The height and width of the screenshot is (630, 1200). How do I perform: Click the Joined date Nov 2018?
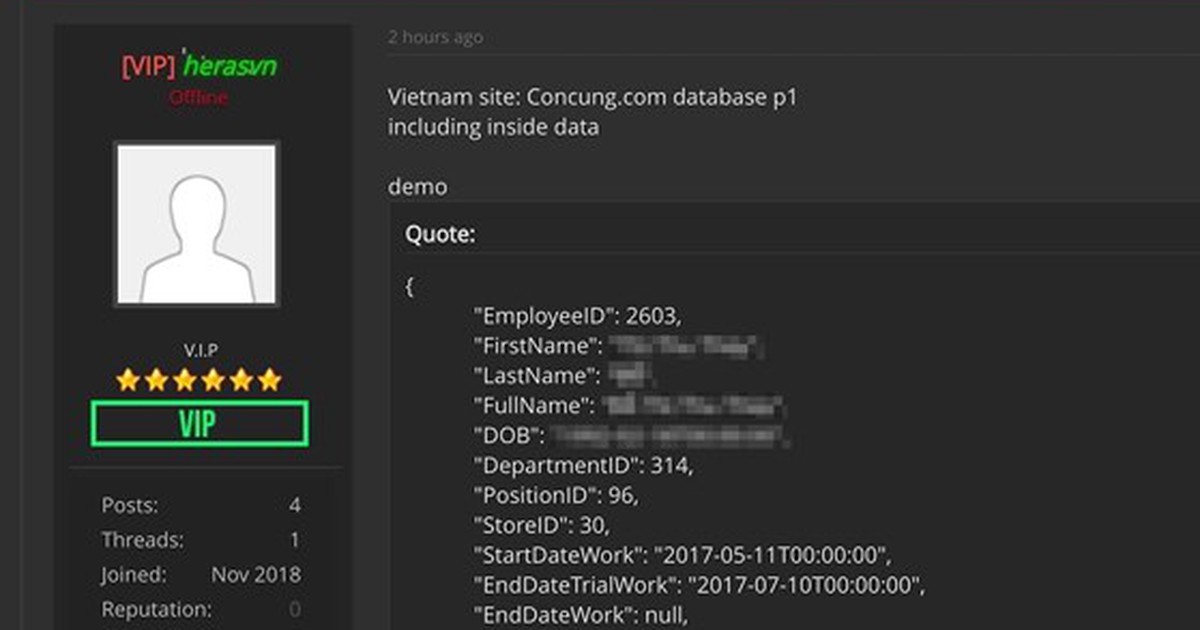point(255,575)
